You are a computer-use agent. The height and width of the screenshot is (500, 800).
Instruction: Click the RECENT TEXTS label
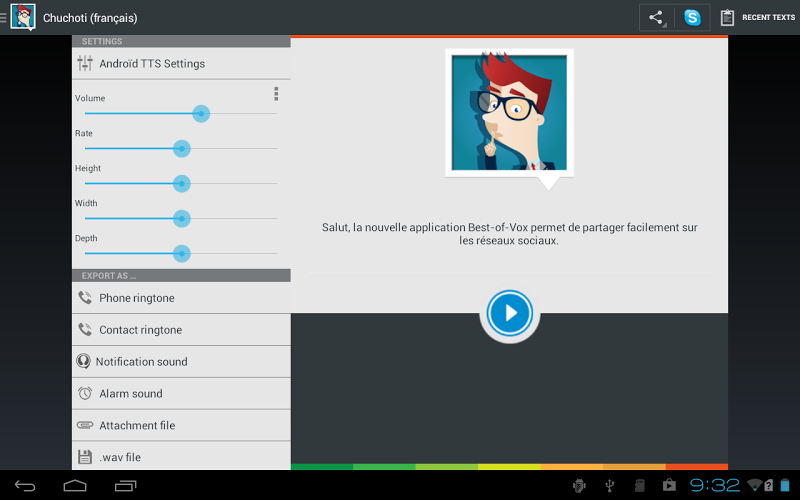pos(768,18)
